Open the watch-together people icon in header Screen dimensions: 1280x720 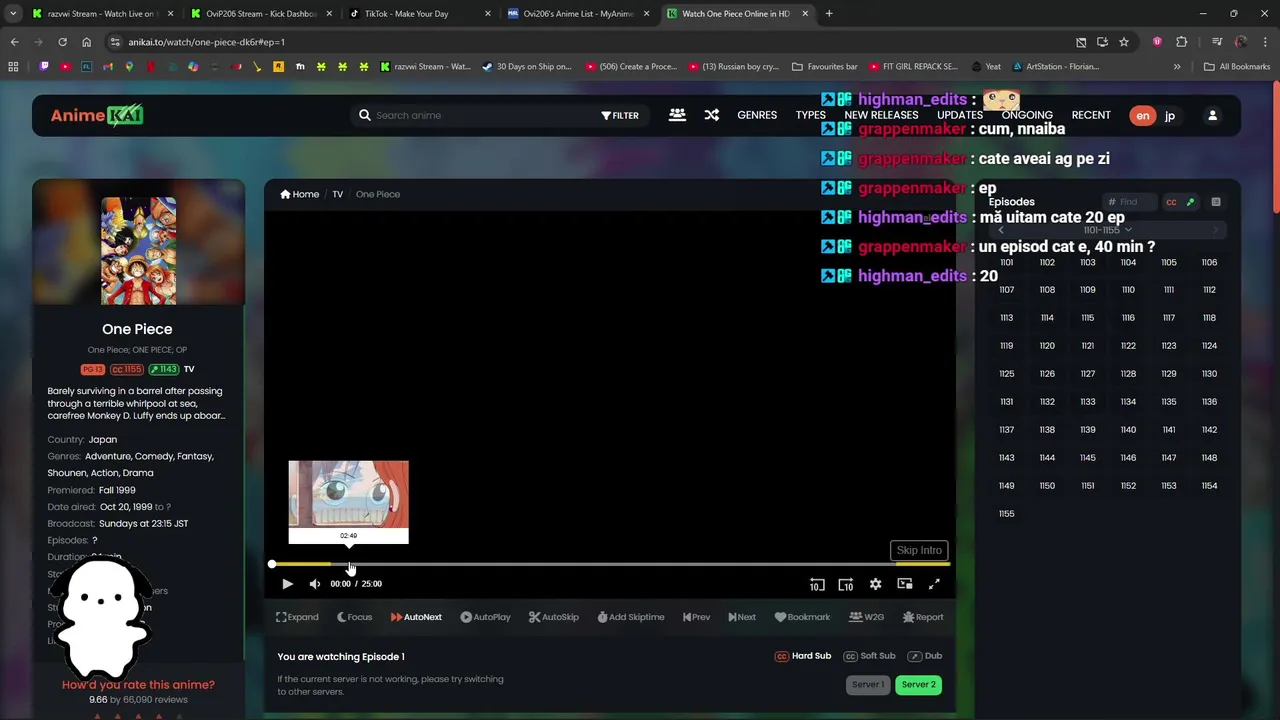pyautogui.click(x=677, y=115)
